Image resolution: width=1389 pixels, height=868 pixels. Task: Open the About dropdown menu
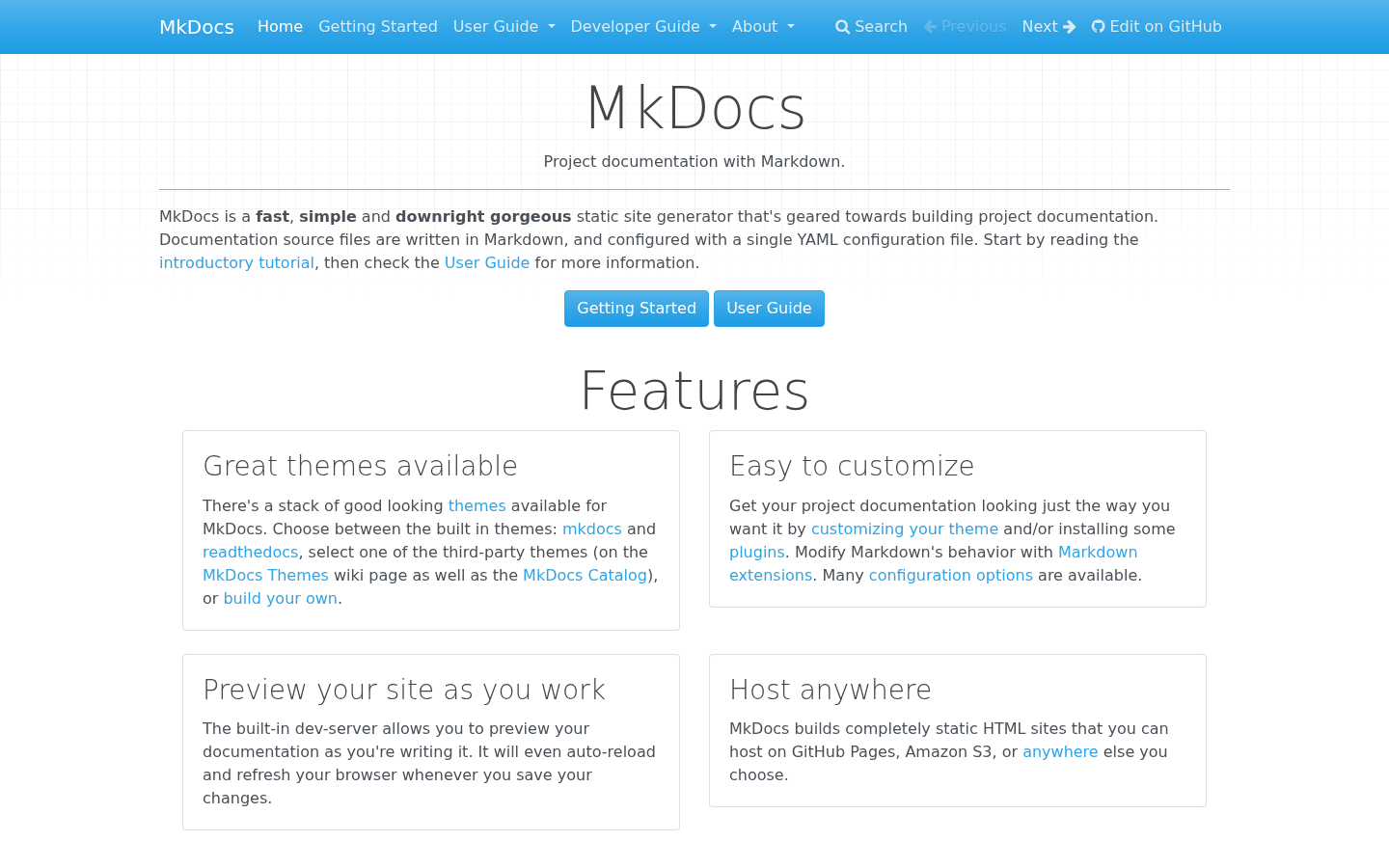[763, 27]
